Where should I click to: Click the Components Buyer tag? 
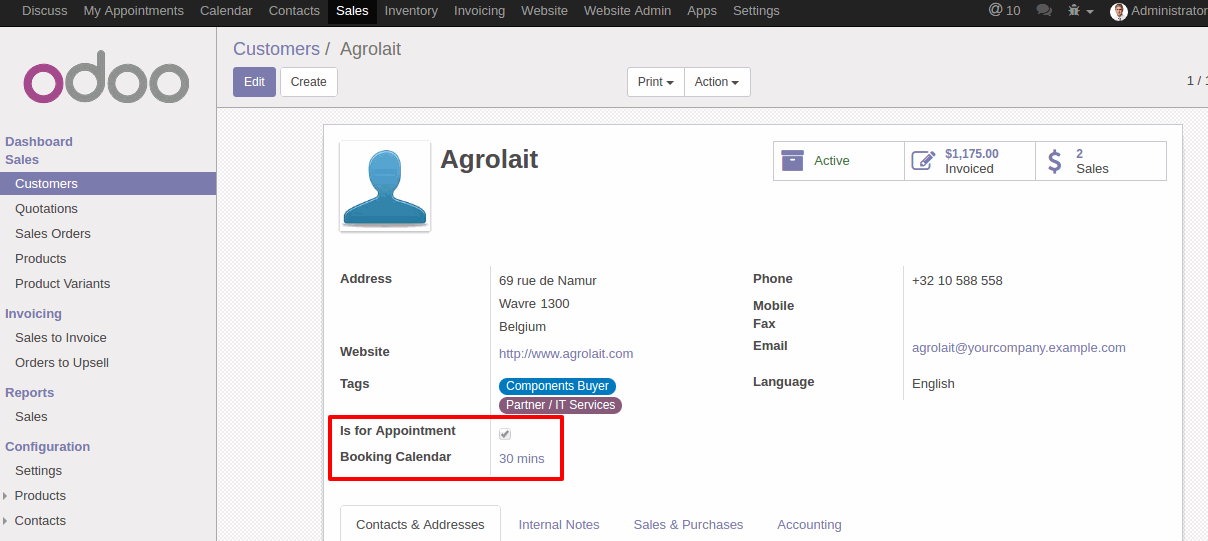click(557, 386)
